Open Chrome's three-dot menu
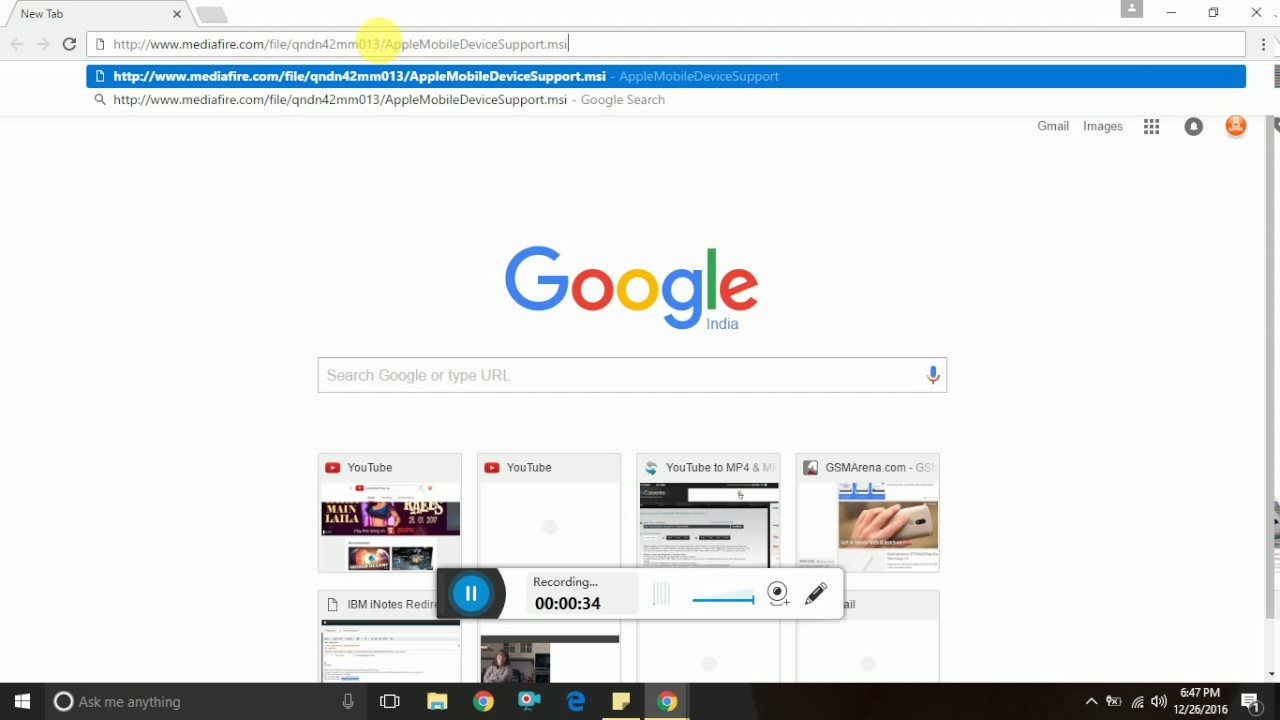The image size is (1280, 720). (1264, 44)
